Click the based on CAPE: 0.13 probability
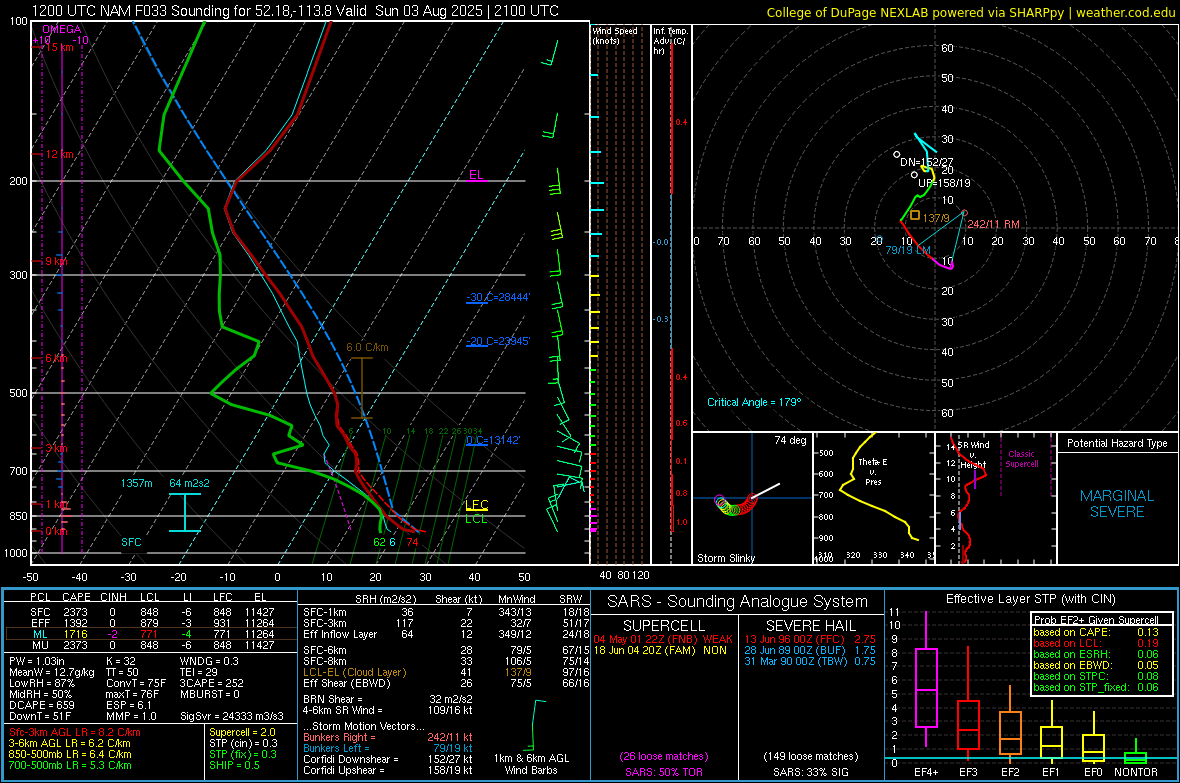 click(1096, 632)
